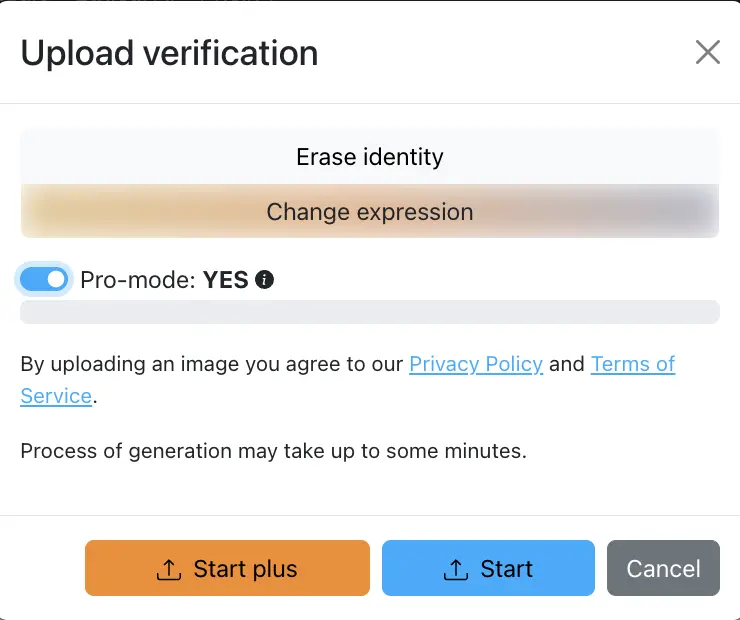Click the word 'and' between policy links
The image size is (740, 620).
(x=567, y=364)
